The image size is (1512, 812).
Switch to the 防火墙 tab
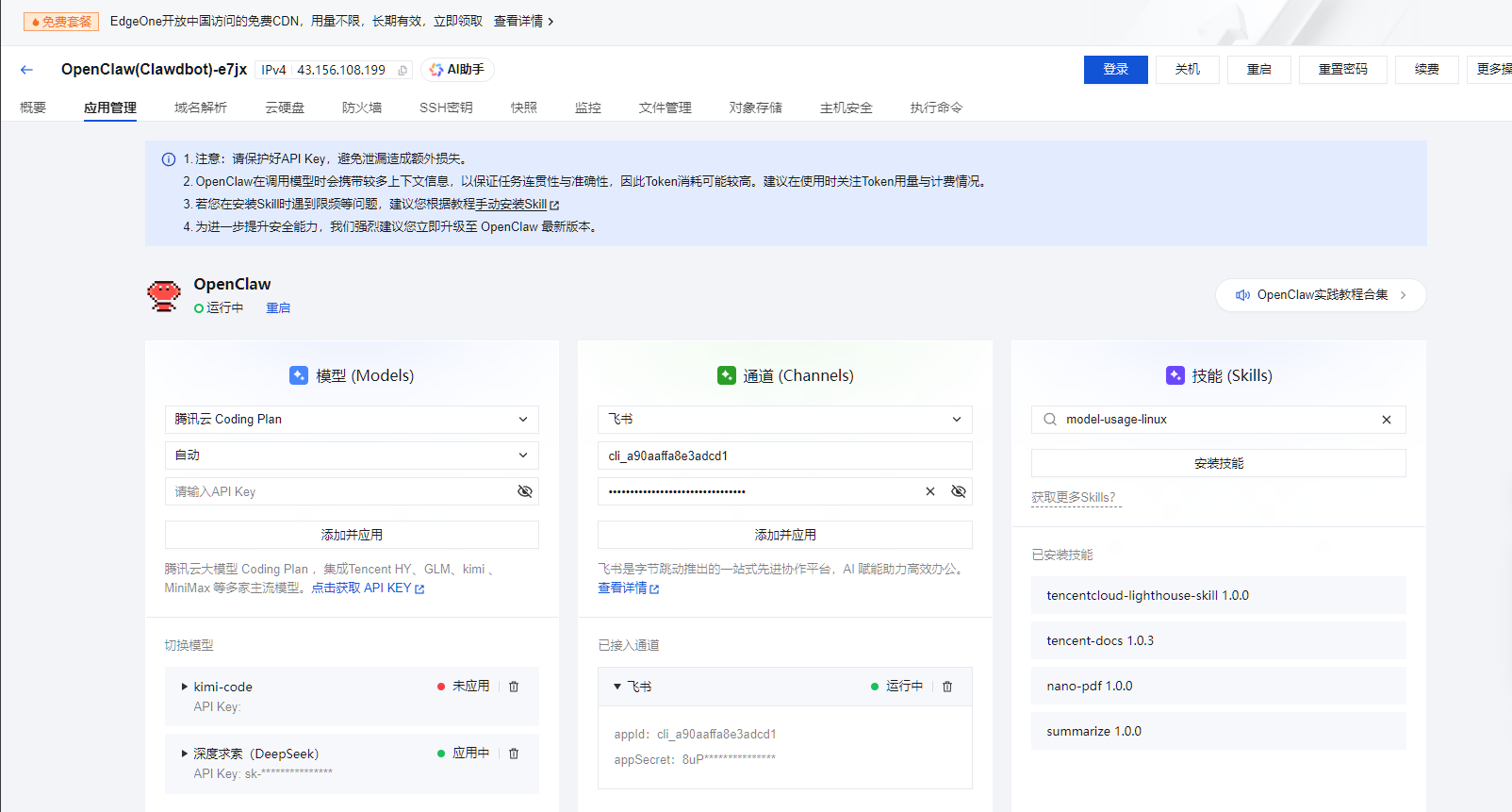click(362, 108)
